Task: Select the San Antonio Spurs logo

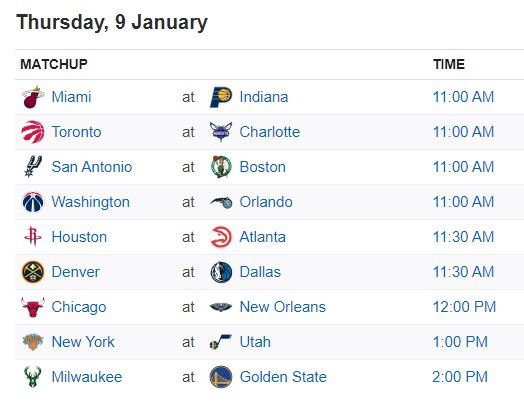Action: [x=33, y=167]
